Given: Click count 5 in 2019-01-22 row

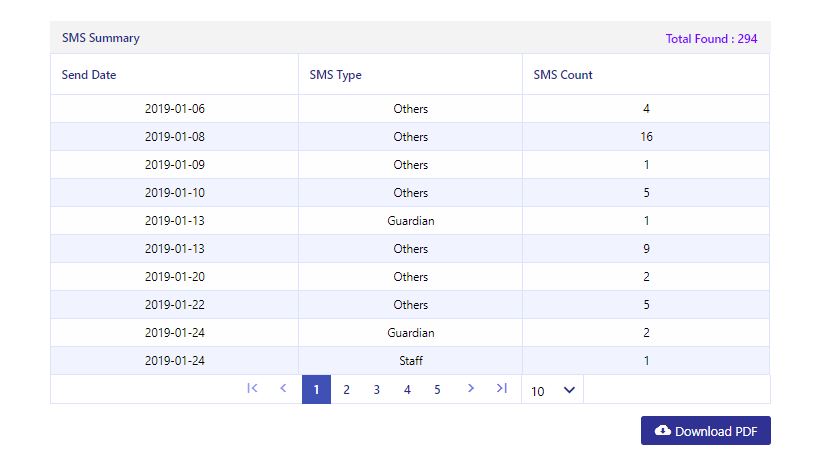Looking at the screenshot, I should pyautogui.click(x=646, y=305).
